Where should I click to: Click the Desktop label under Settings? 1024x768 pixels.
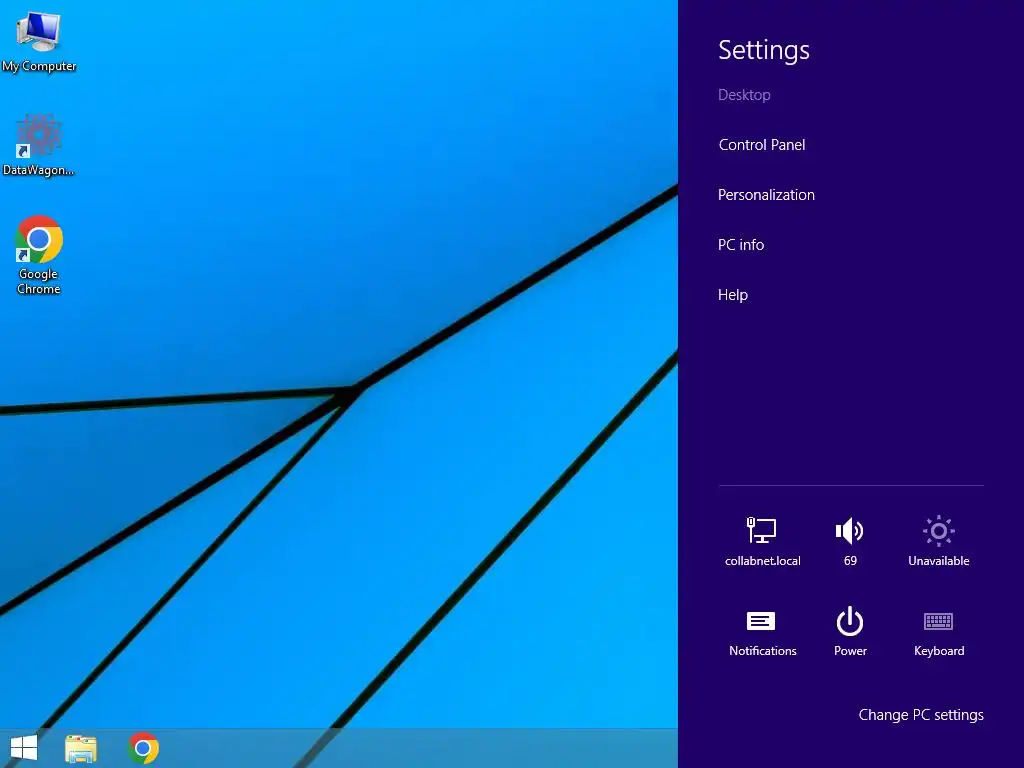tap(744, 95)
